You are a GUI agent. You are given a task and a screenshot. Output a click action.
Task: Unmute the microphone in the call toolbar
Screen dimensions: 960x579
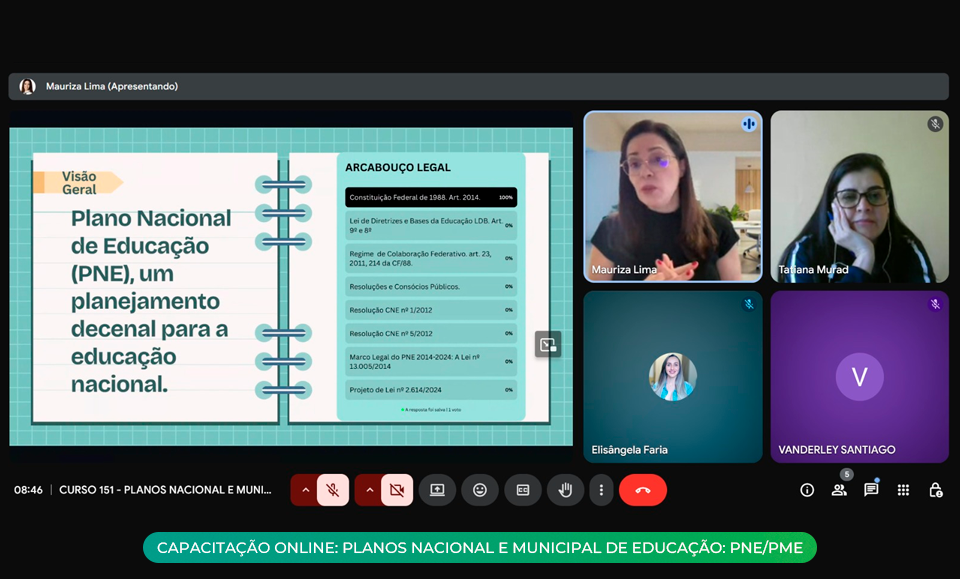(x=333, y=490)
